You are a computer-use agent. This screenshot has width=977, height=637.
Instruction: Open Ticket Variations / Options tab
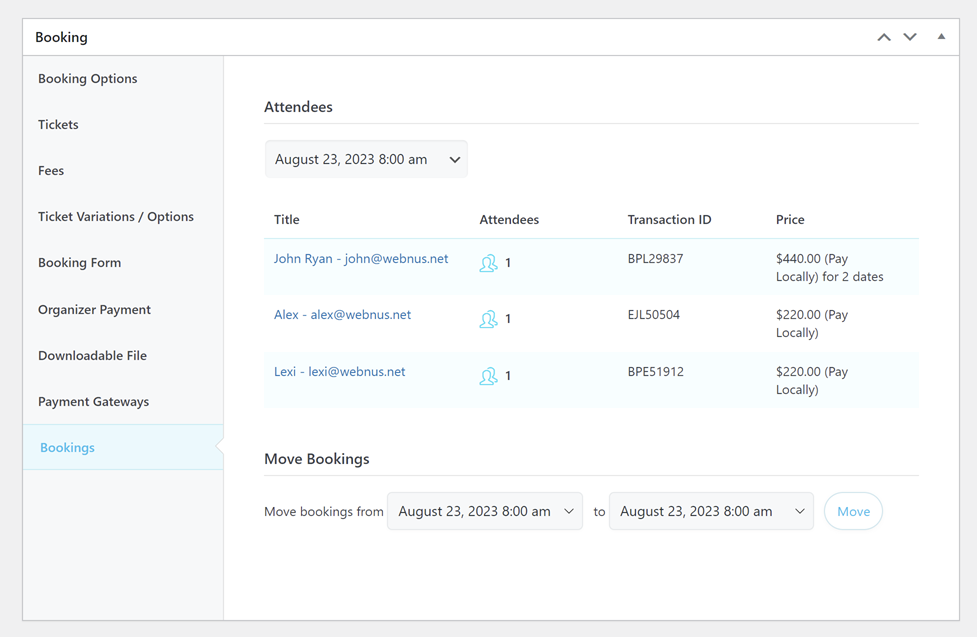tap(116, 216)
